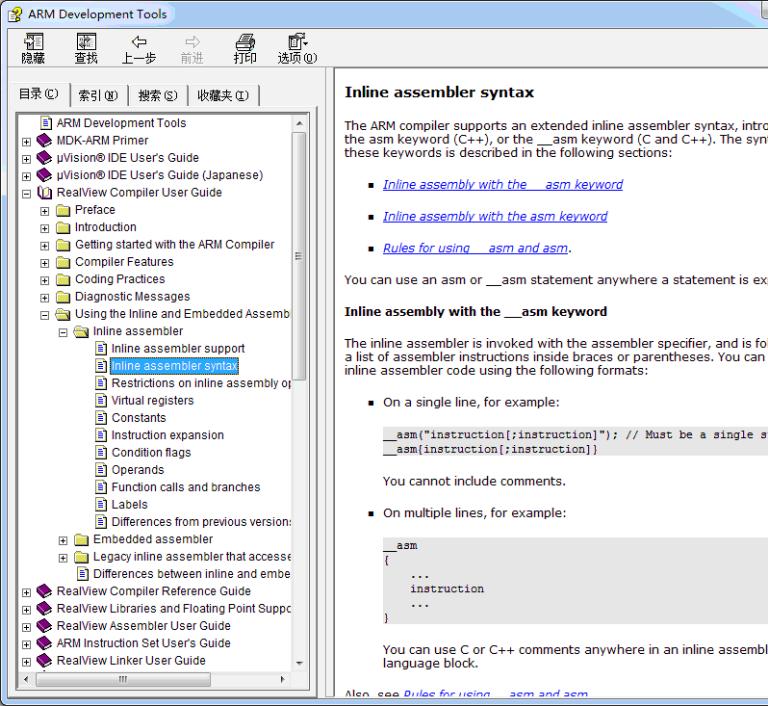Click the tree horizontal scrollbar thumb
The height and width of the screenshot is (706, 768).
tap(123, 679)
